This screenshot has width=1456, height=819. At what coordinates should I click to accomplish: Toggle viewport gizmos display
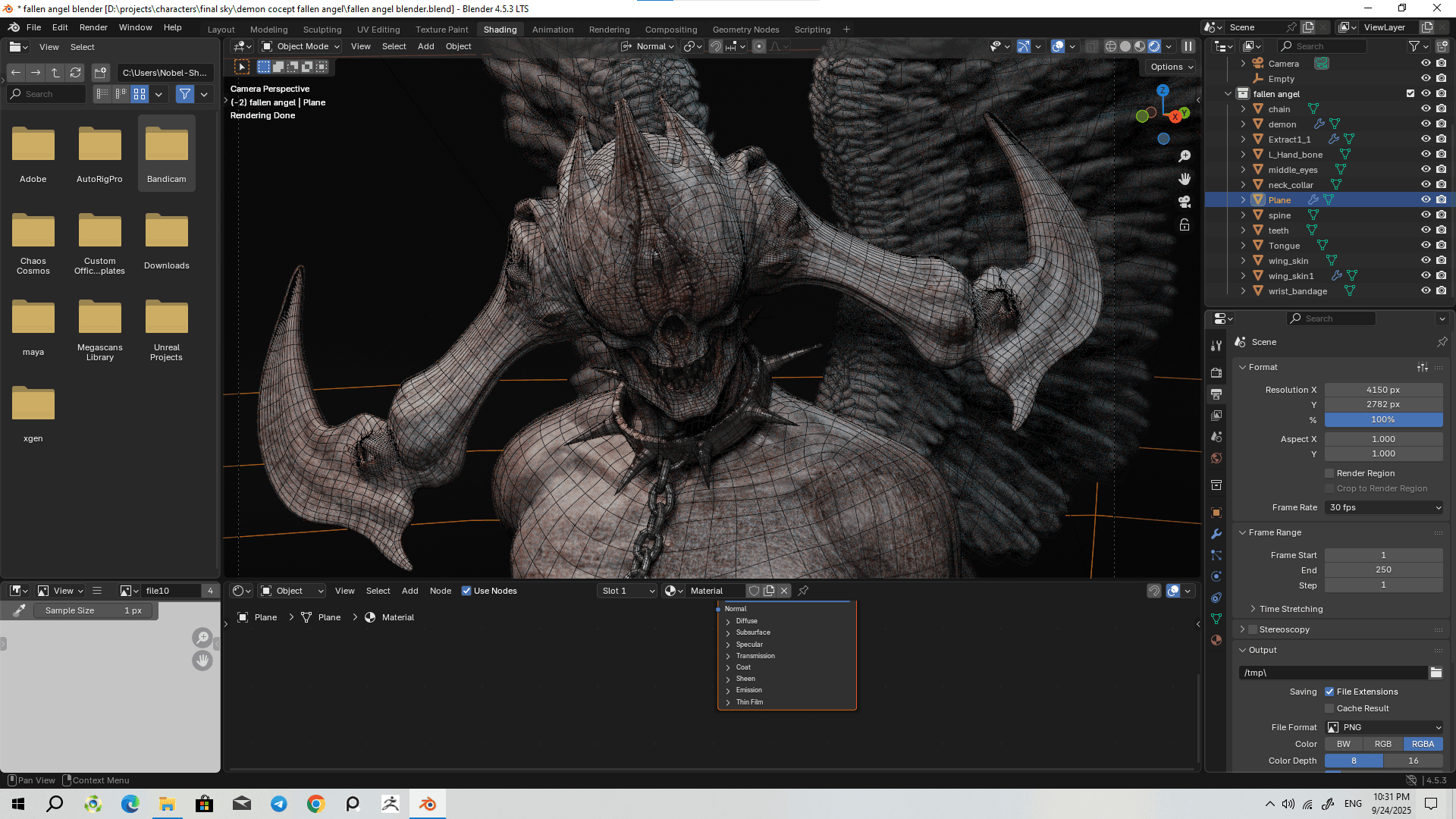tap(1024, 46)
